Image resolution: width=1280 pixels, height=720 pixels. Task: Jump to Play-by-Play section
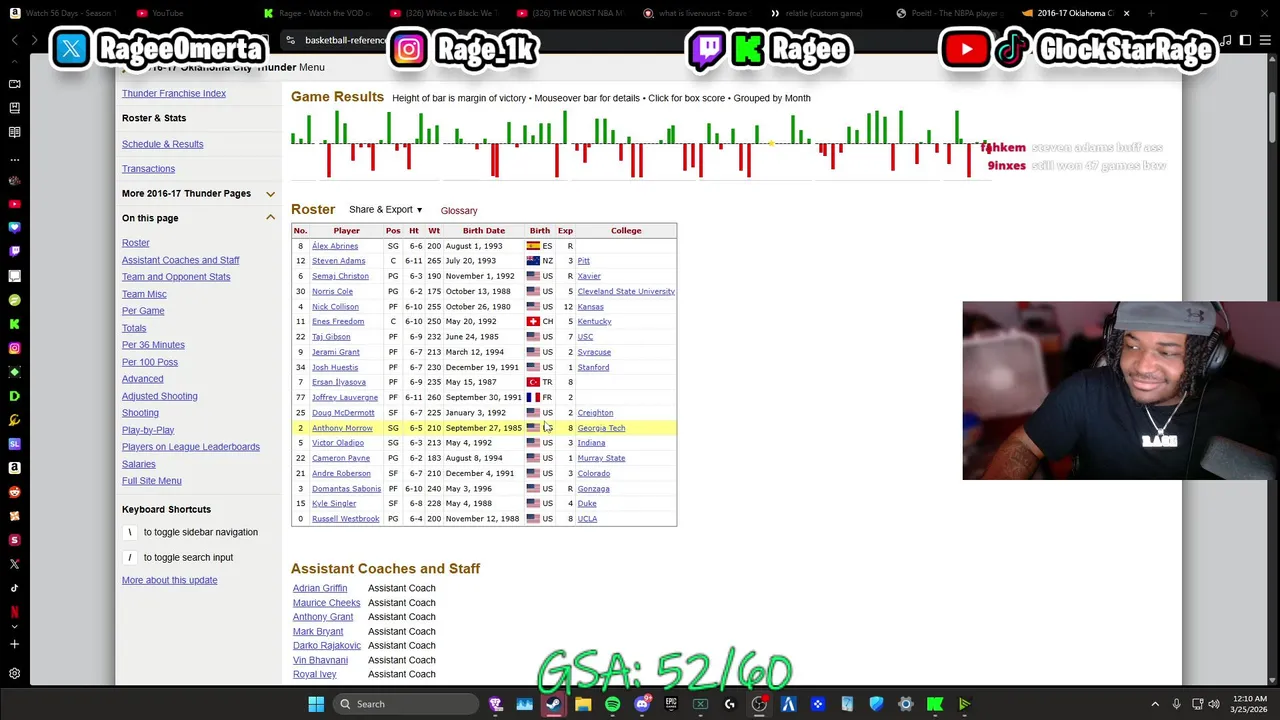click(148, 430)
